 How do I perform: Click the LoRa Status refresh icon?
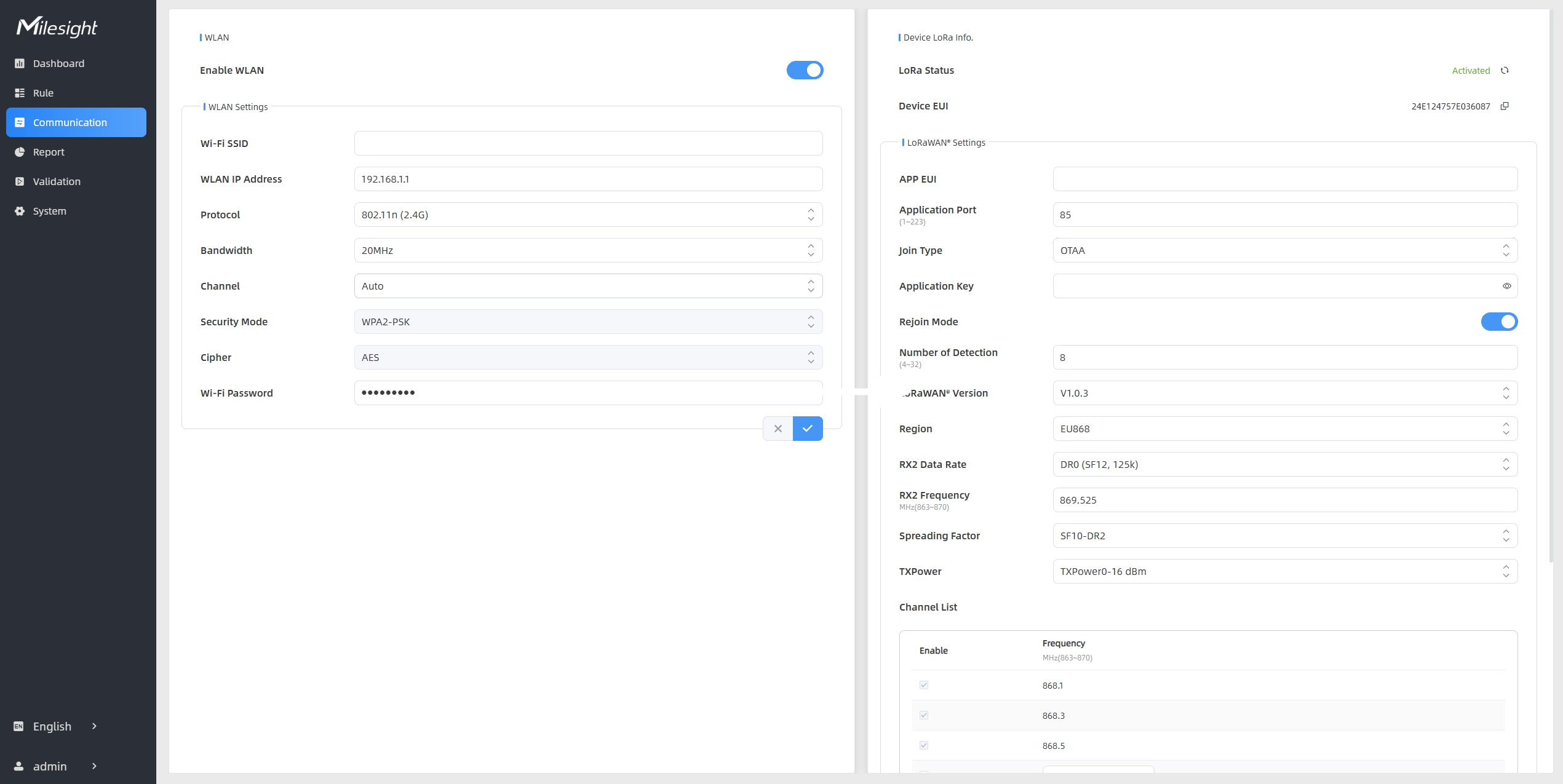tap(1505, 71)
